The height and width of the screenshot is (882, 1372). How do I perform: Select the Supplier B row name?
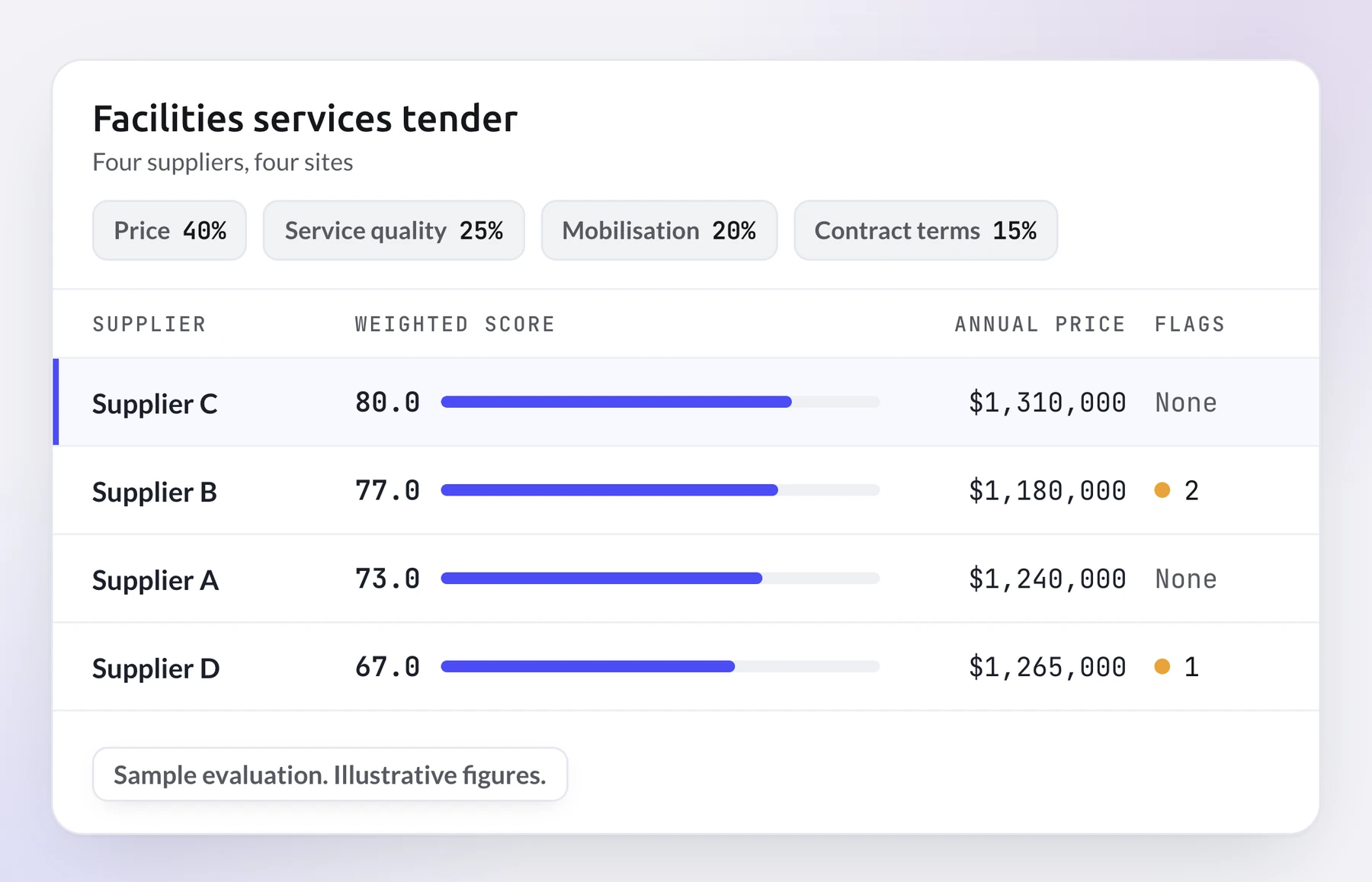pyautogui.click(x=155, y=492)
